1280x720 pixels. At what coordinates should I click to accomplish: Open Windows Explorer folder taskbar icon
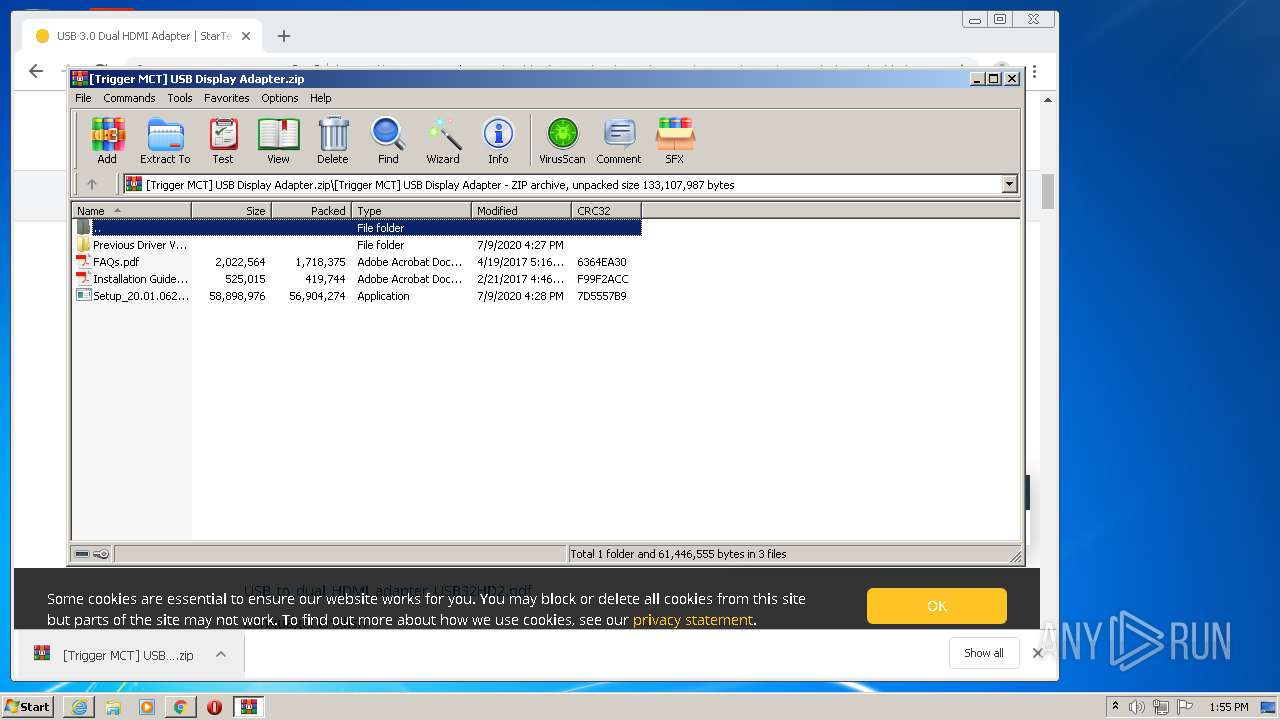pos(113,707)
